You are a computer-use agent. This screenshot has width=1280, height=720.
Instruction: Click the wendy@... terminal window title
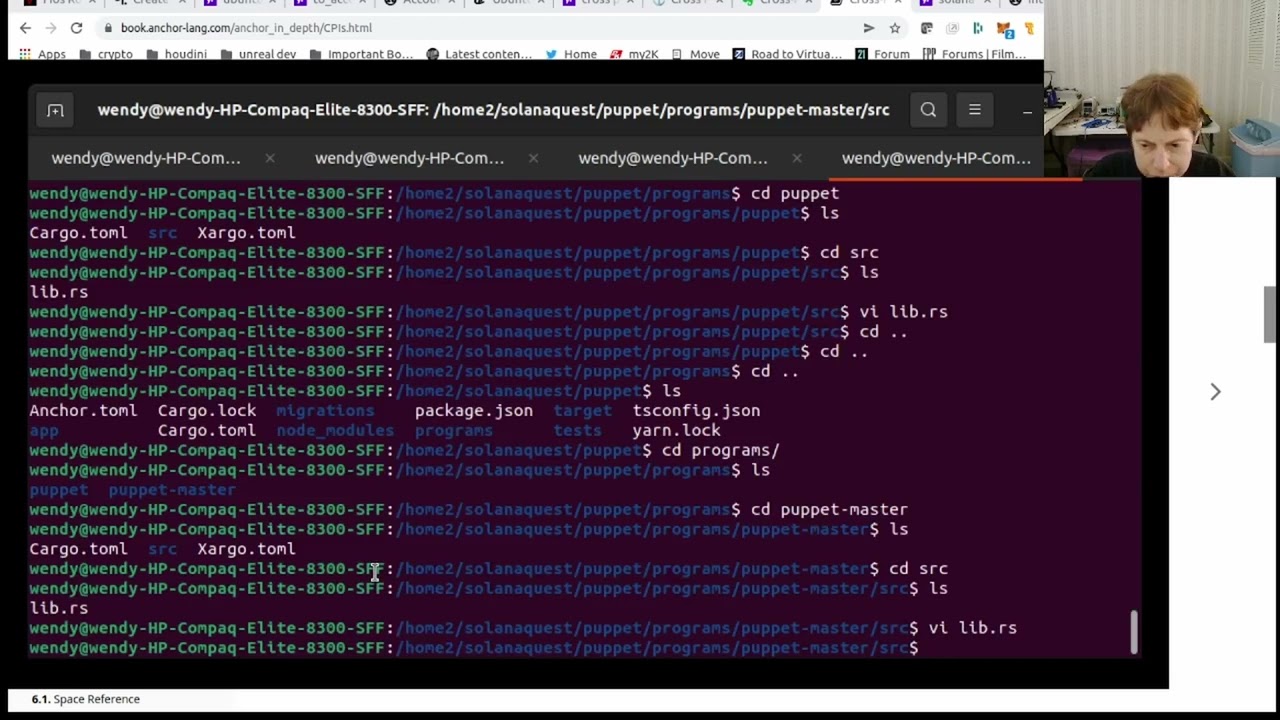click(493, 110)
